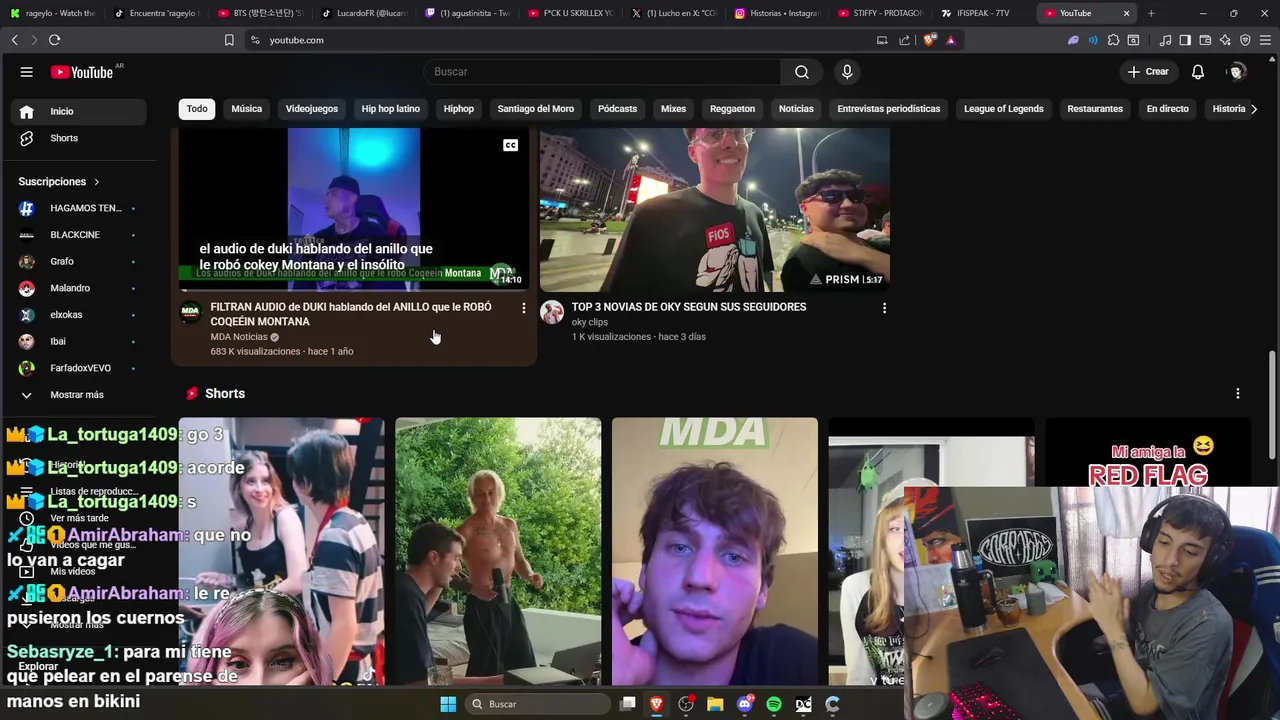Open the Grafo subscription channel

point(78,261)
